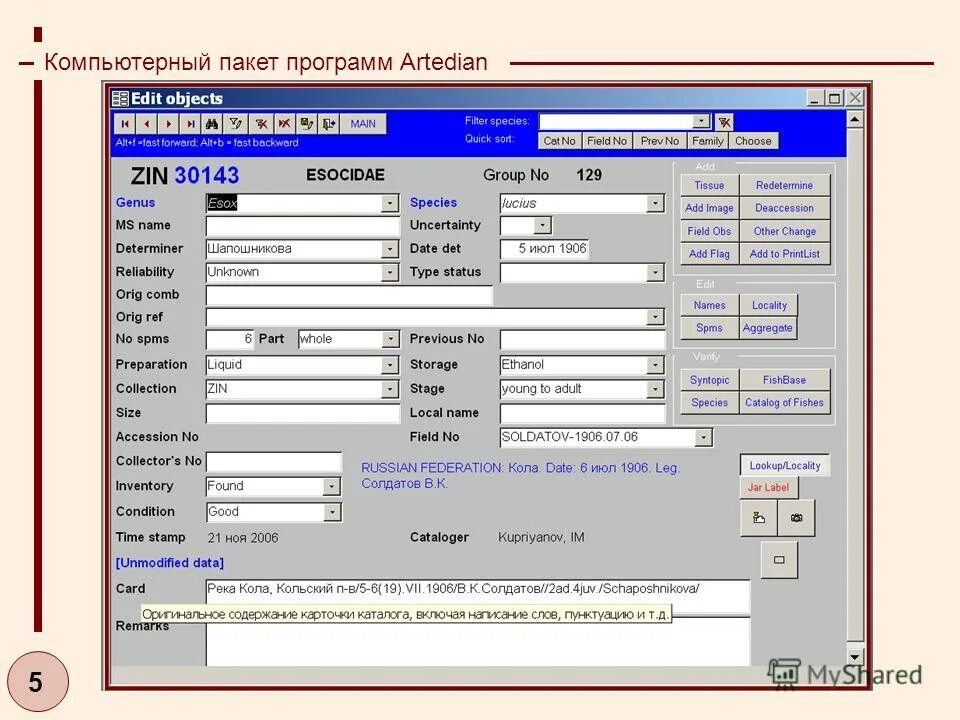
Task: Open the Uncertainty dropdown
Action: click(542, 225)
